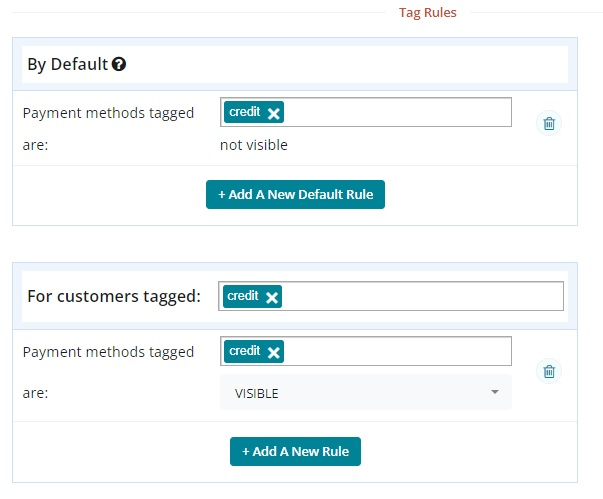
Task: Focus the customer rule payment methods tag input
Action: 400,352
